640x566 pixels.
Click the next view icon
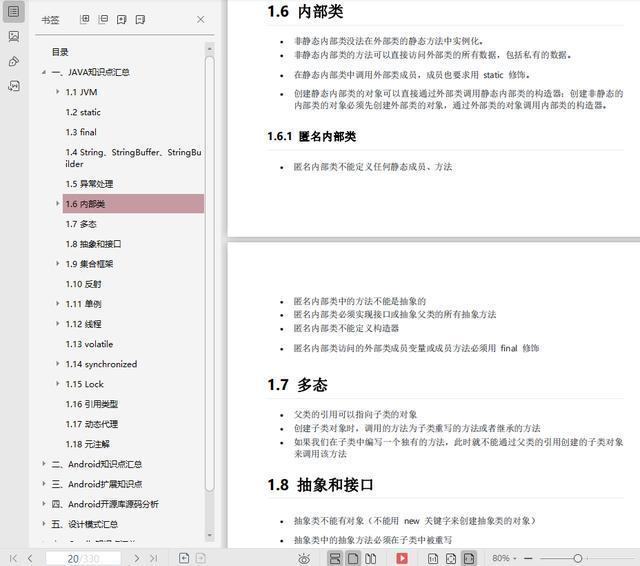click(x=201, y=558)
